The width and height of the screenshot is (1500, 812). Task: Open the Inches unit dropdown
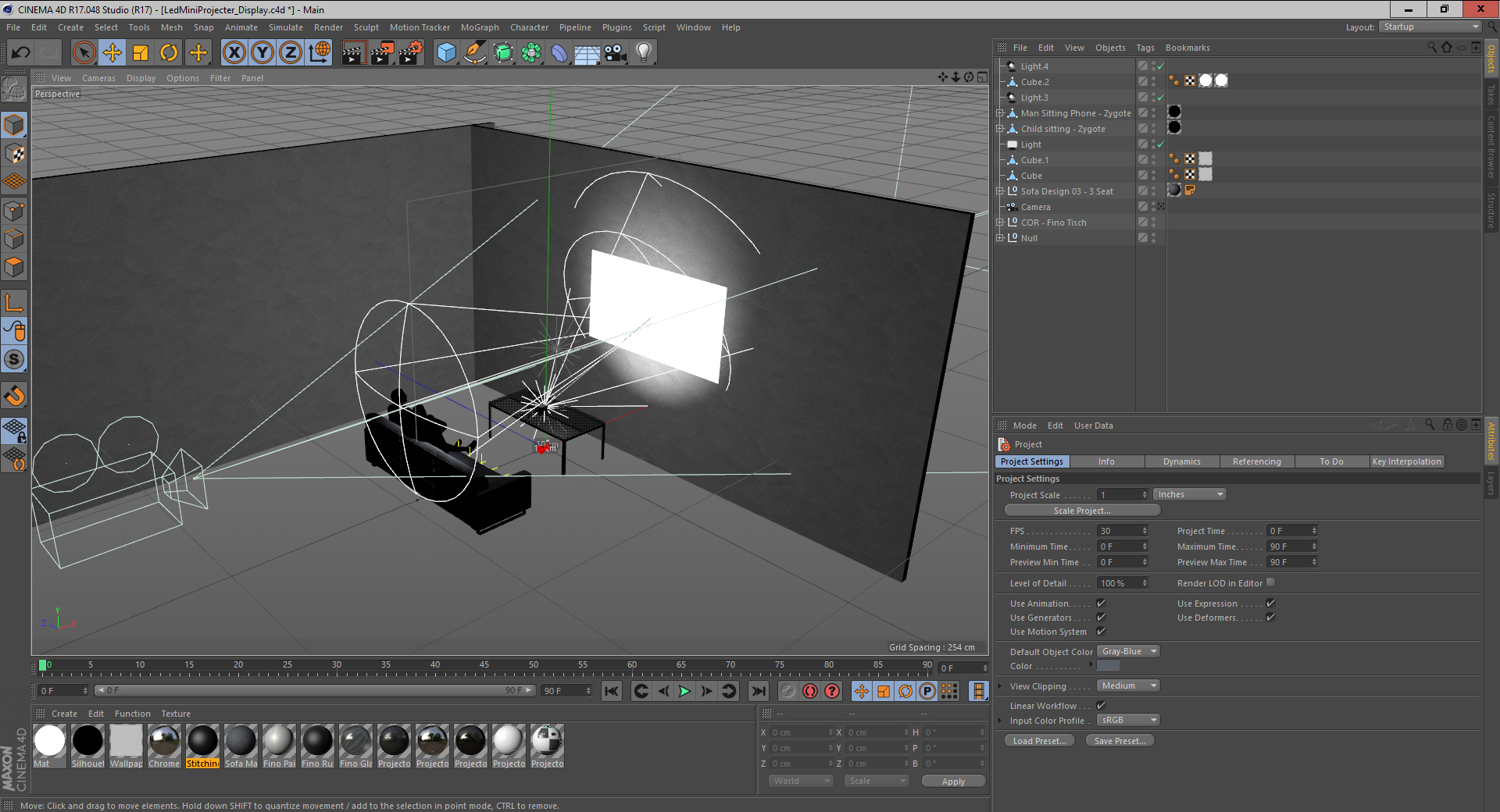[1189, 494]
